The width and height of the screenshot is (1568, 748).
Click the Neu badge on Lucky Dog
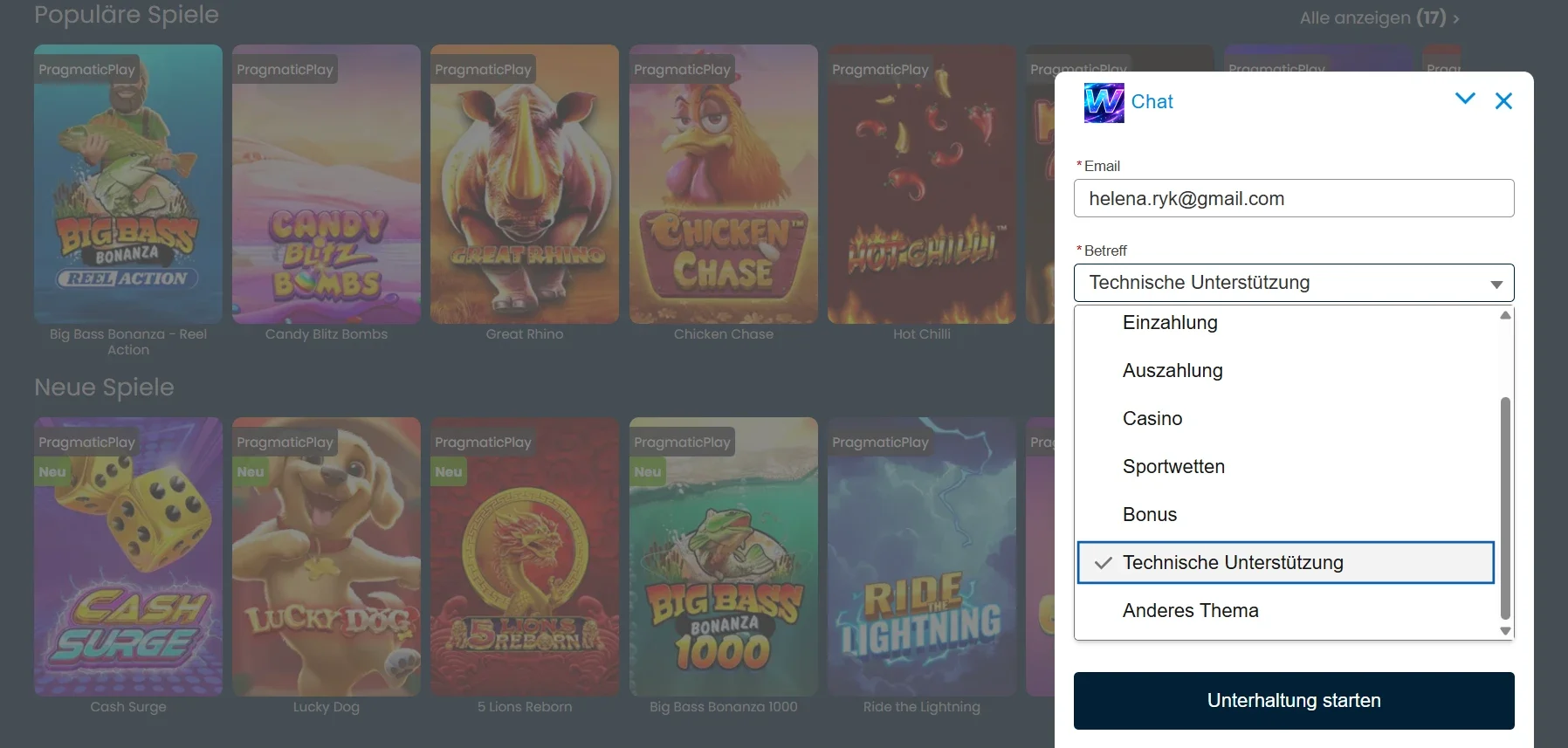[x=251, y=472]
